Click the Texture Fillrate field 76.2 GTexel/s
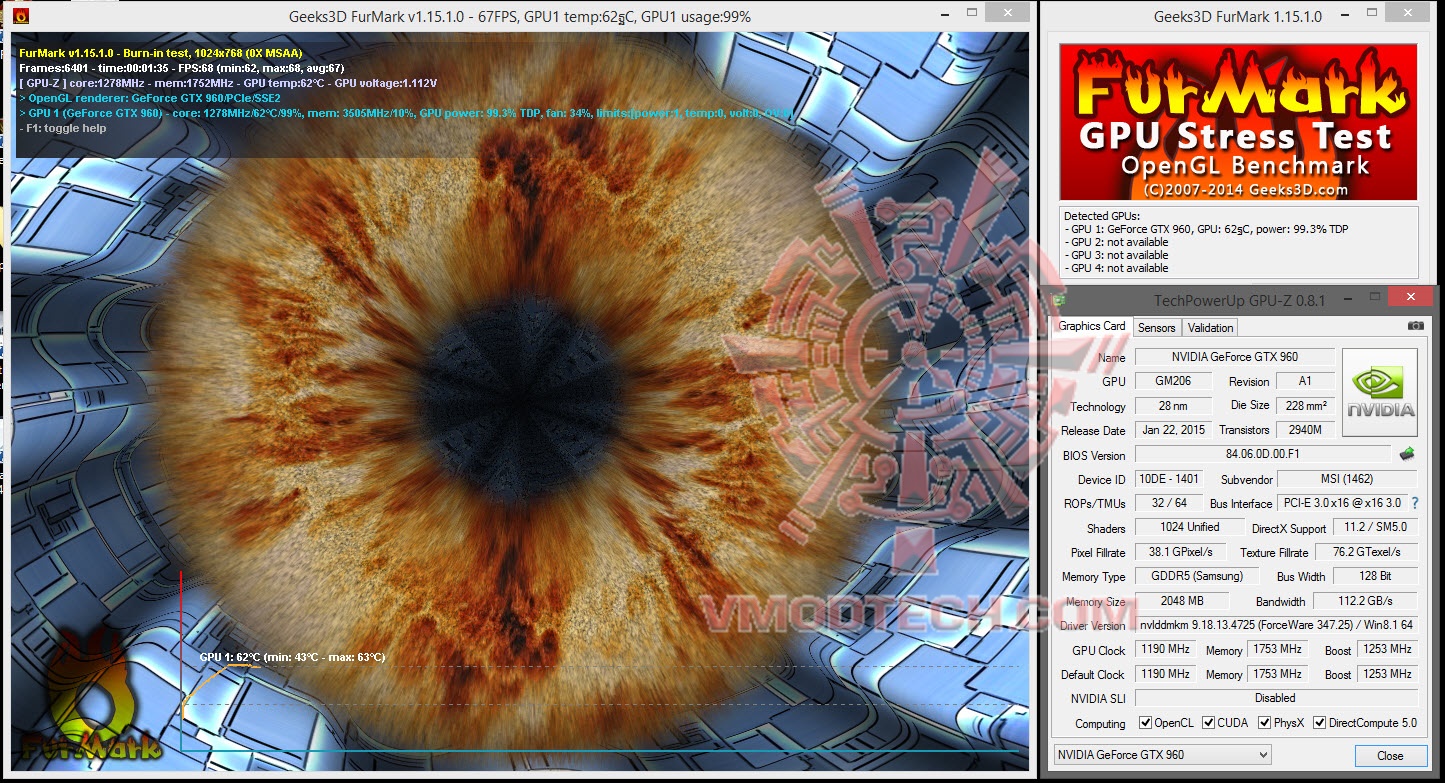The image size is (1445, 783). click(1368, 552)
